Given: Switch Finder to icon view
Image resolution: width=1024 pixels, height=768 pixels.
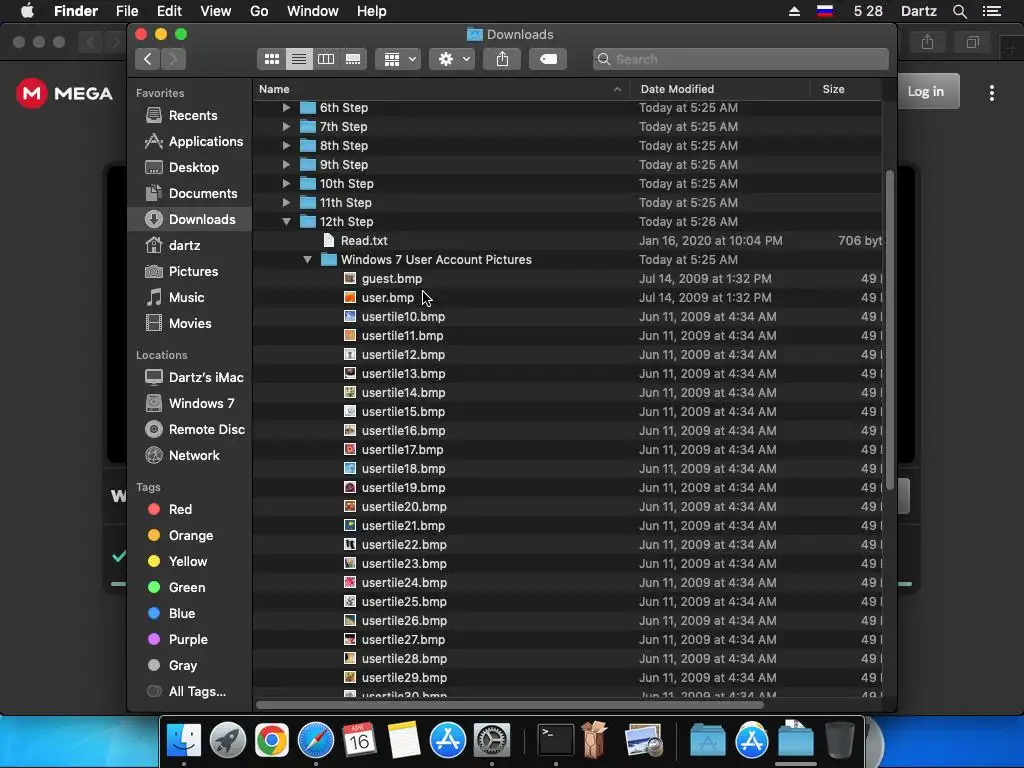Looking at the screenshot, I should 272,59.
